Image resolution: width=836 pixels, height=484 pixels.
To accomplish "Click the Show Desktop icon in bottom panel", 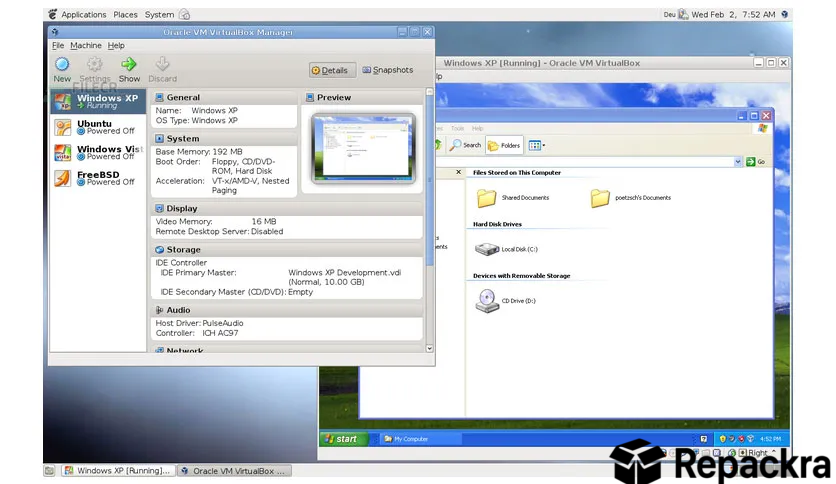I will (x=50, y=471).
